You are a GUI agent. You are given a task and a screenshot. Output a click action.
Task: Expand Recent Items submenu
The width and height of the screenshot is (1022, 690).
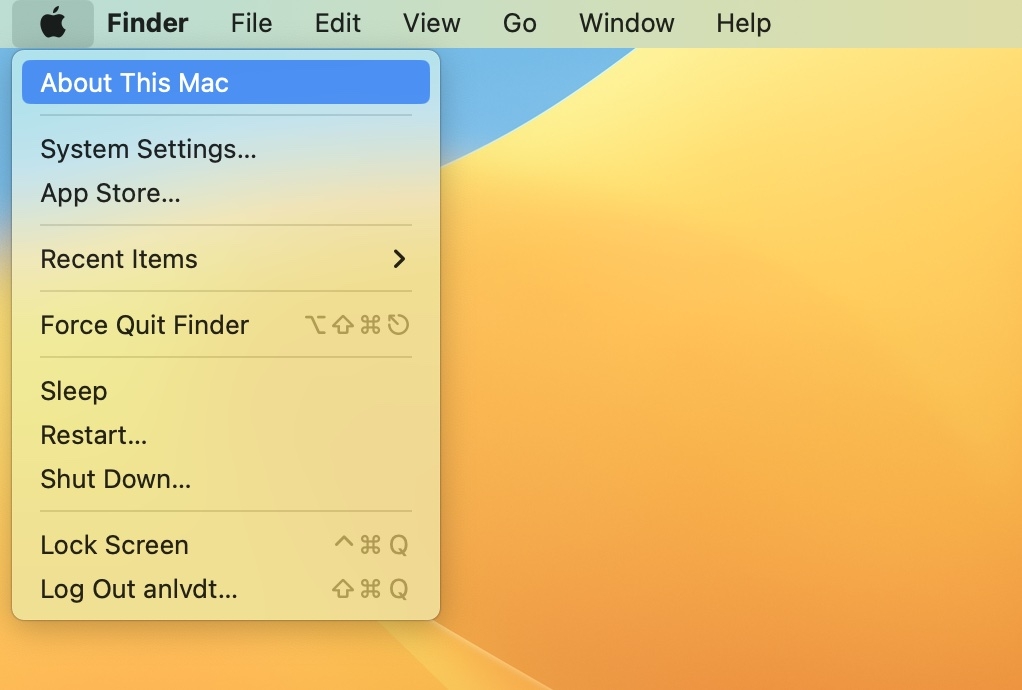click(x=226, y=259)
